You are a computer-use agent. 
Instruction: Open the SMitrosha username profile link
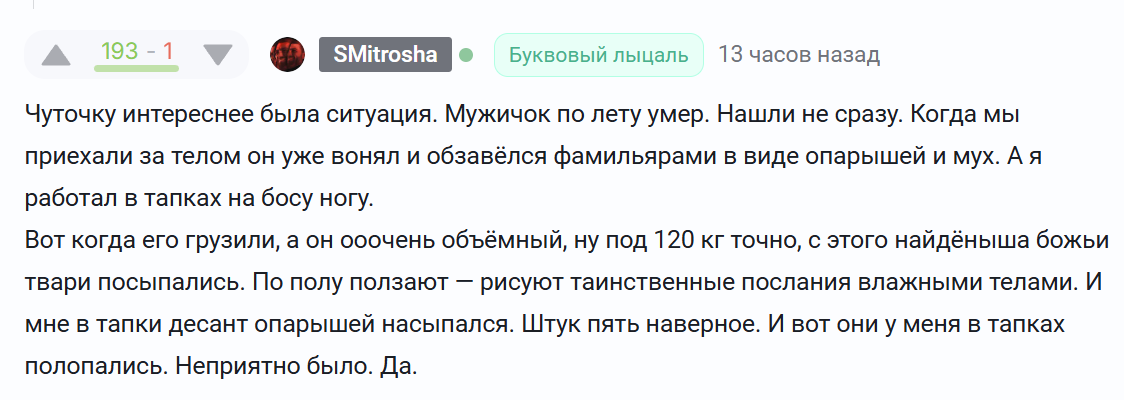[x=385, y=55]
